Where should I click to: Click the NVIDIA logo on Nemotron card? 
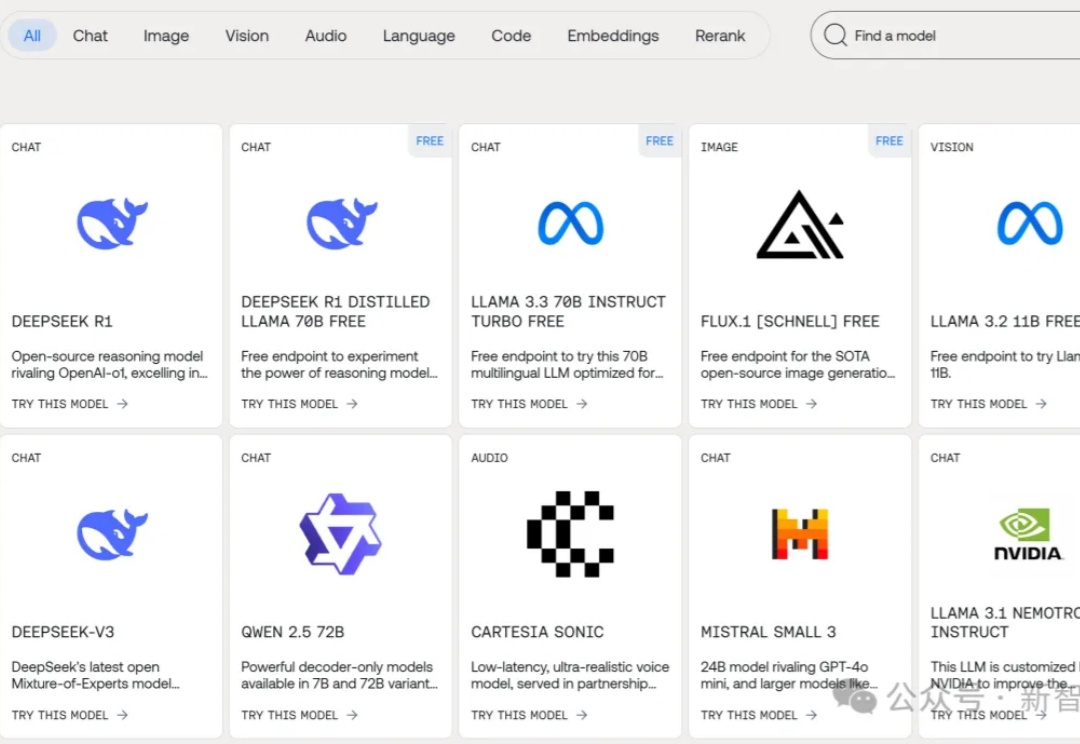[1028, 535]
